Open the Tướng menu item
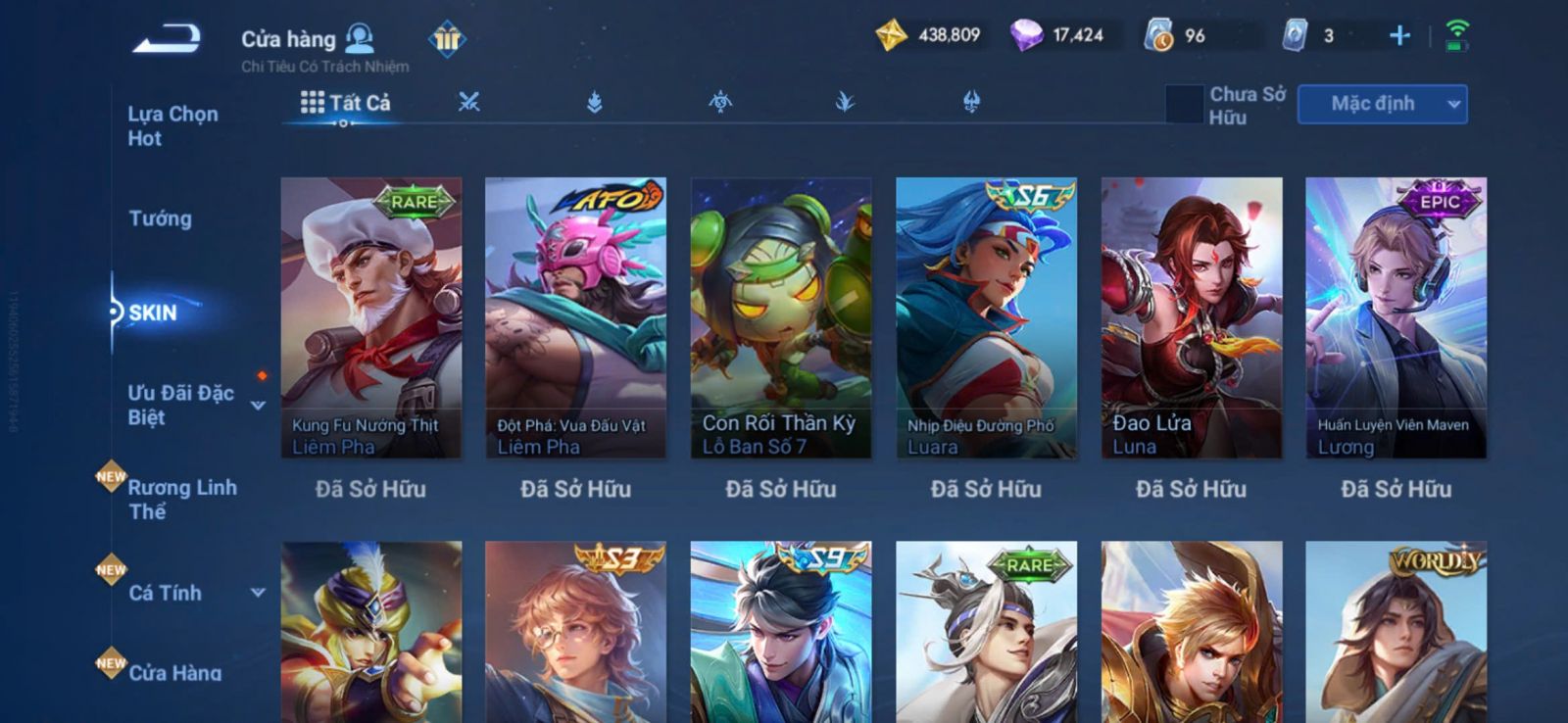 tap(161, 218)
